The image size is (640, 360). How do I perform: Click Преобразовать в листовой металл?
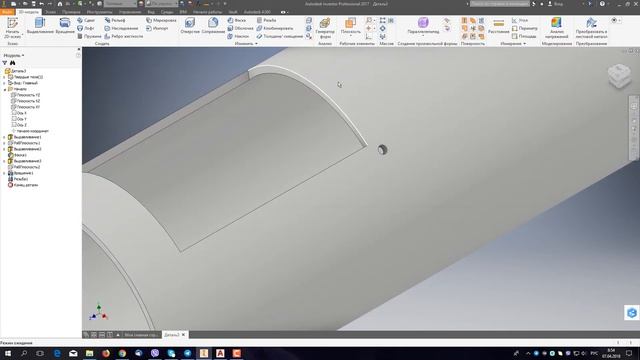point(591,28)
